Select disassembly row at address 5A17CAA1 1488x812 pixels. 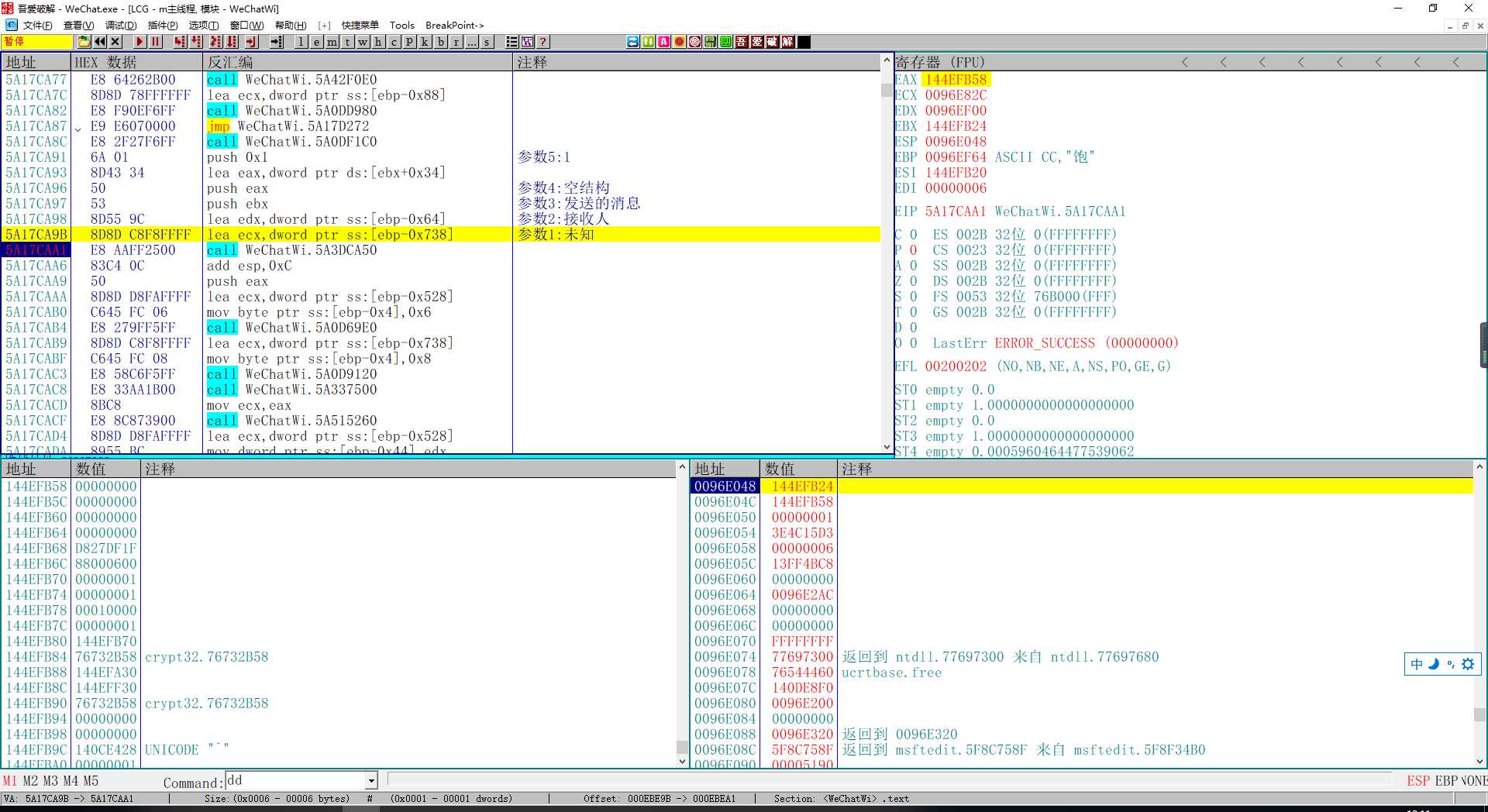pos(440,250)
